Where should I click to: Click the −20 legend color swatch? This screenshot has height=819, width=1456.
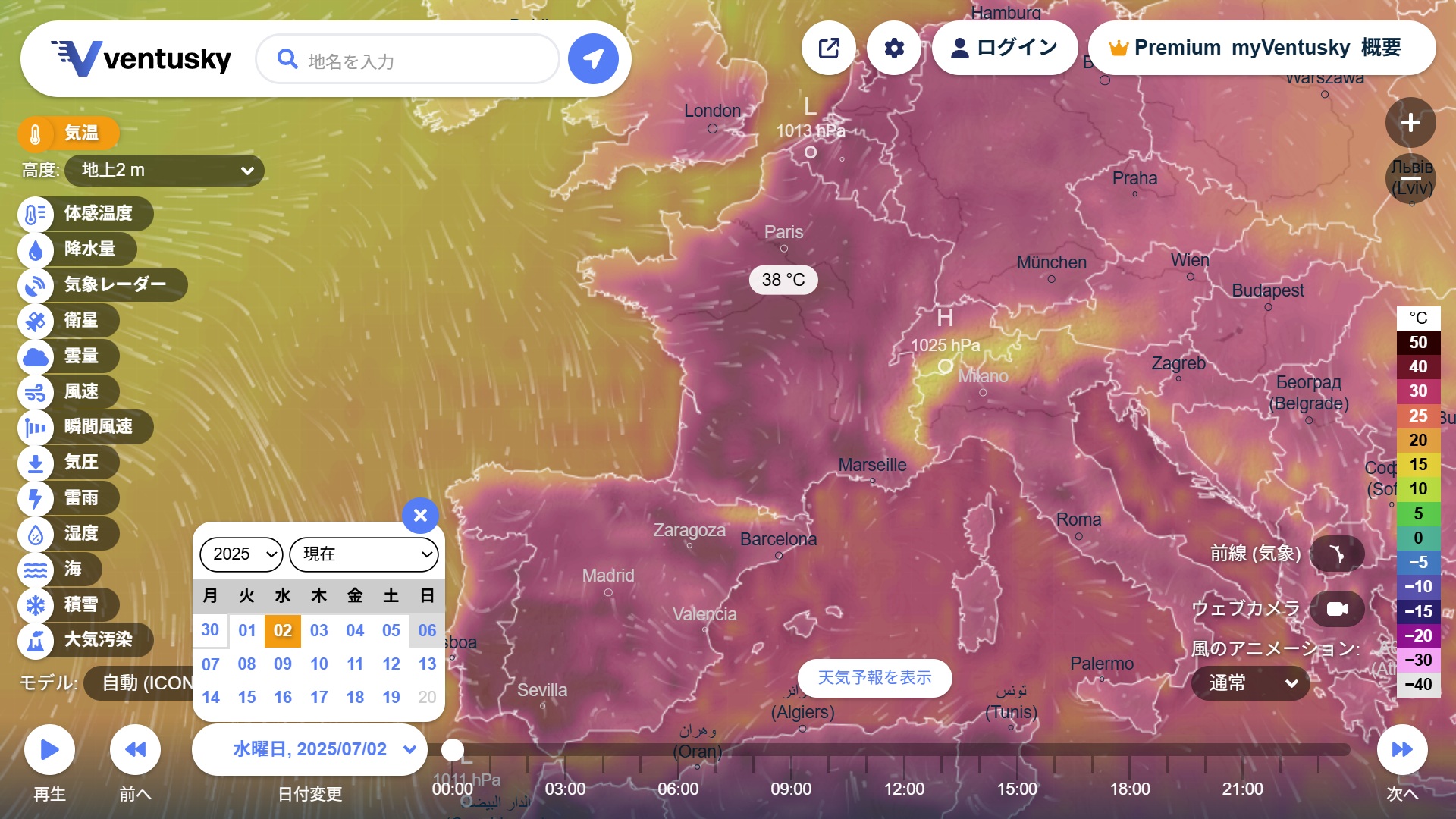1418,636
